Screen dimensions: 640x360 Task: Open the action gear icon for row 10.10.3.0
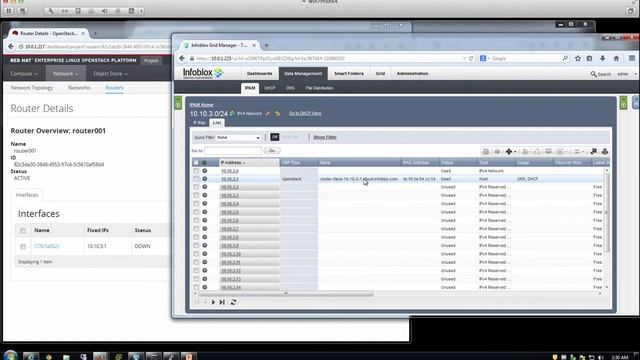[x=205, y=171]
